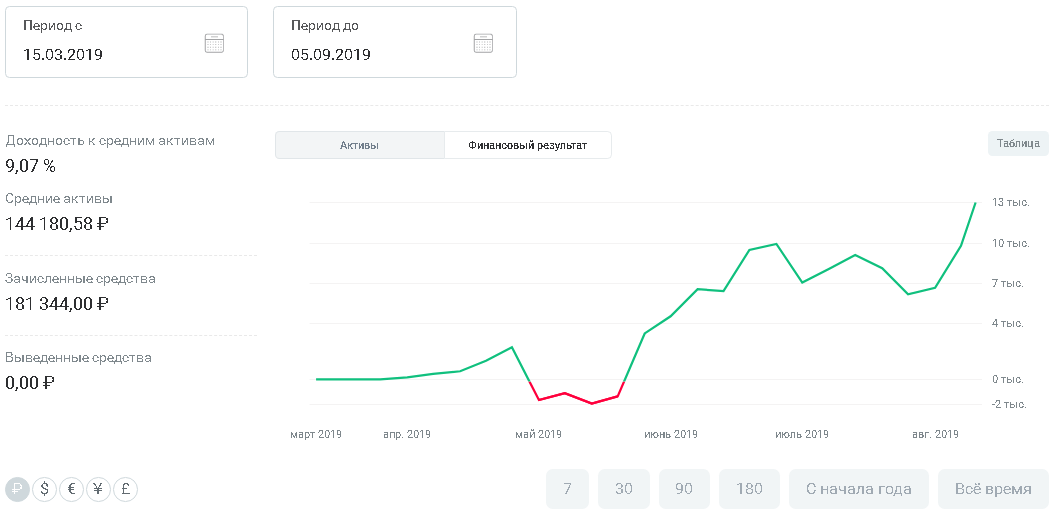Click the -2 тыс. axis label

point(1008,404)
